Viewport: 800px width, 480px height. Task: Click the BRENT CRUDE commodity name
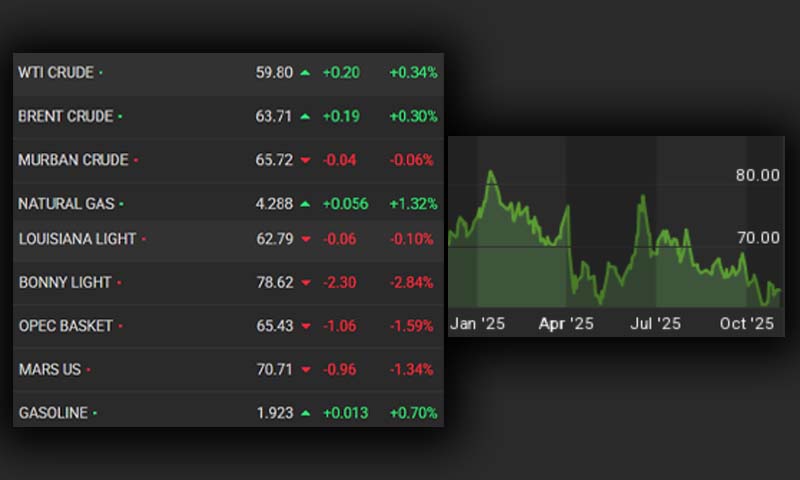point(65,116)
